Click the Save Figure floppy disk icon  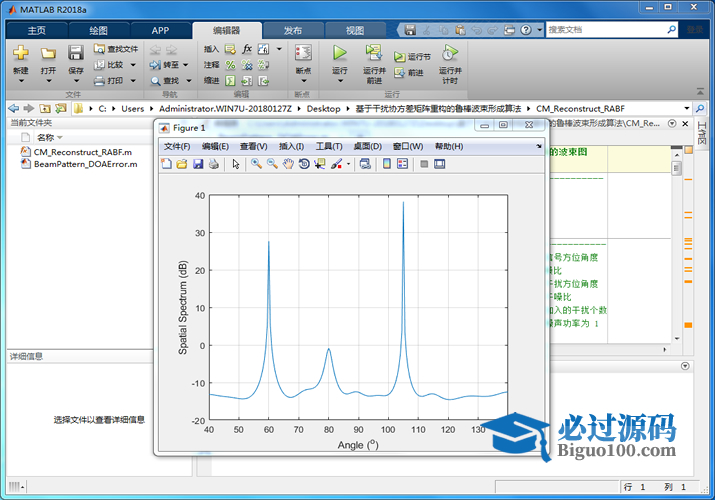[x=198, y=164]
